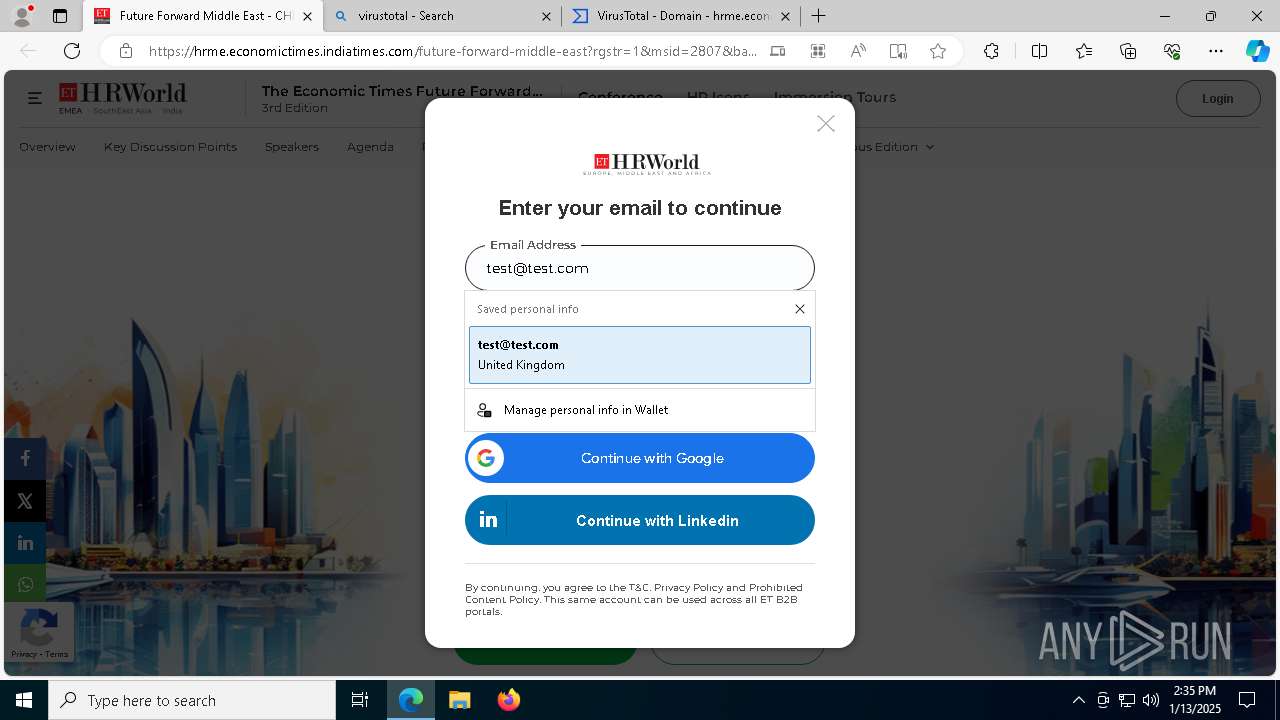Image resolution: width=1280 pixels, height=720 pixels.
Task: Continue with Google button
Action: (x=640, y=458)
